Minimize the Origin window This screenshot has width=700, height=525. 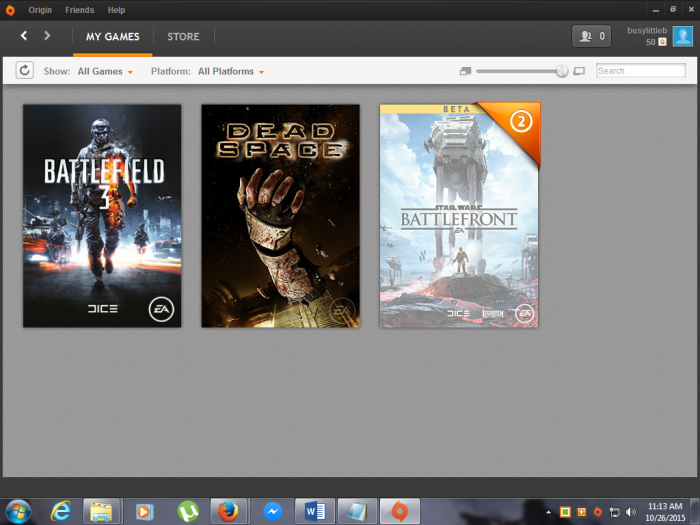[655, 9]
